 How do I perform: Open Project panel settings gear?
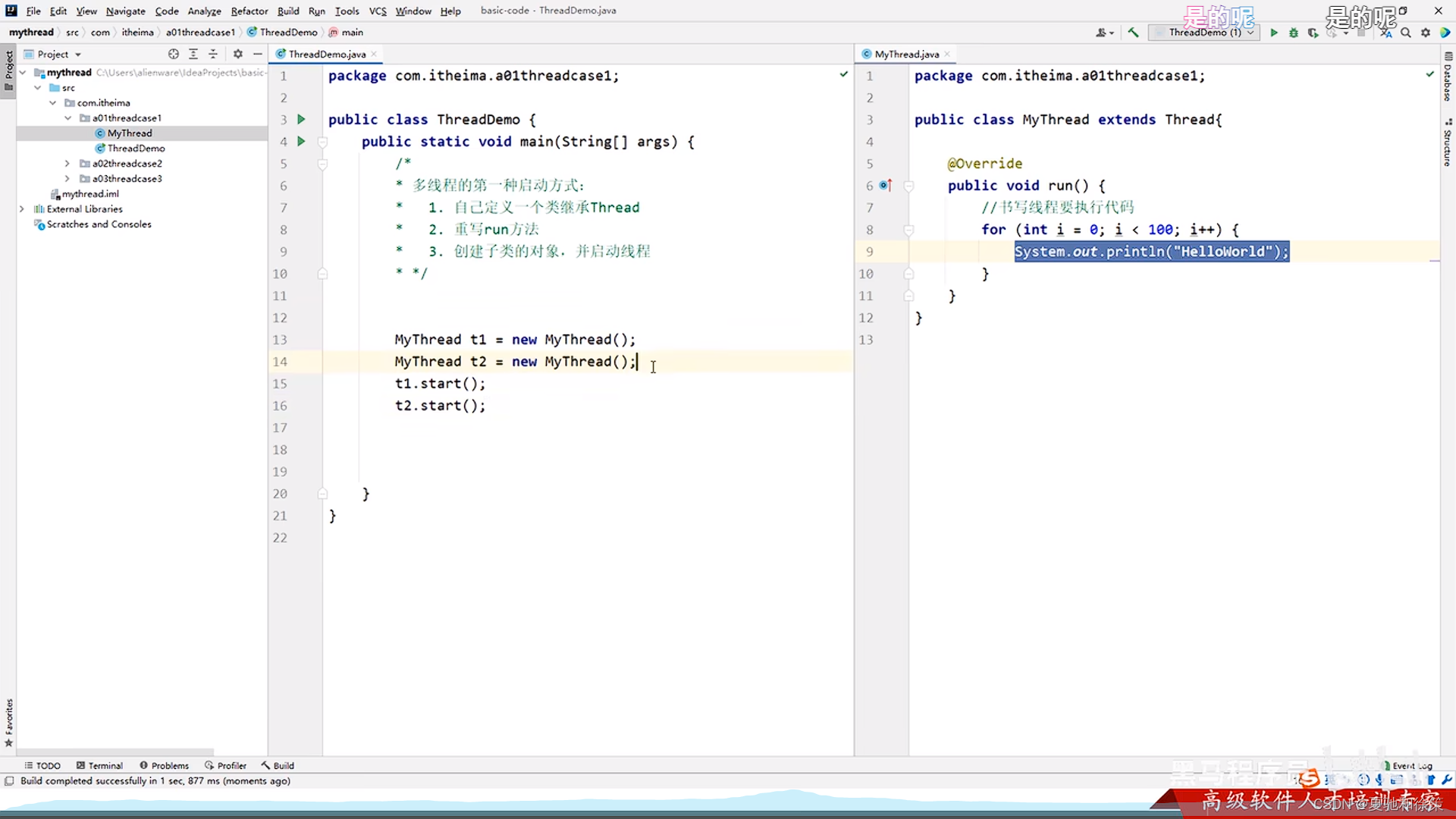point(238,54)
